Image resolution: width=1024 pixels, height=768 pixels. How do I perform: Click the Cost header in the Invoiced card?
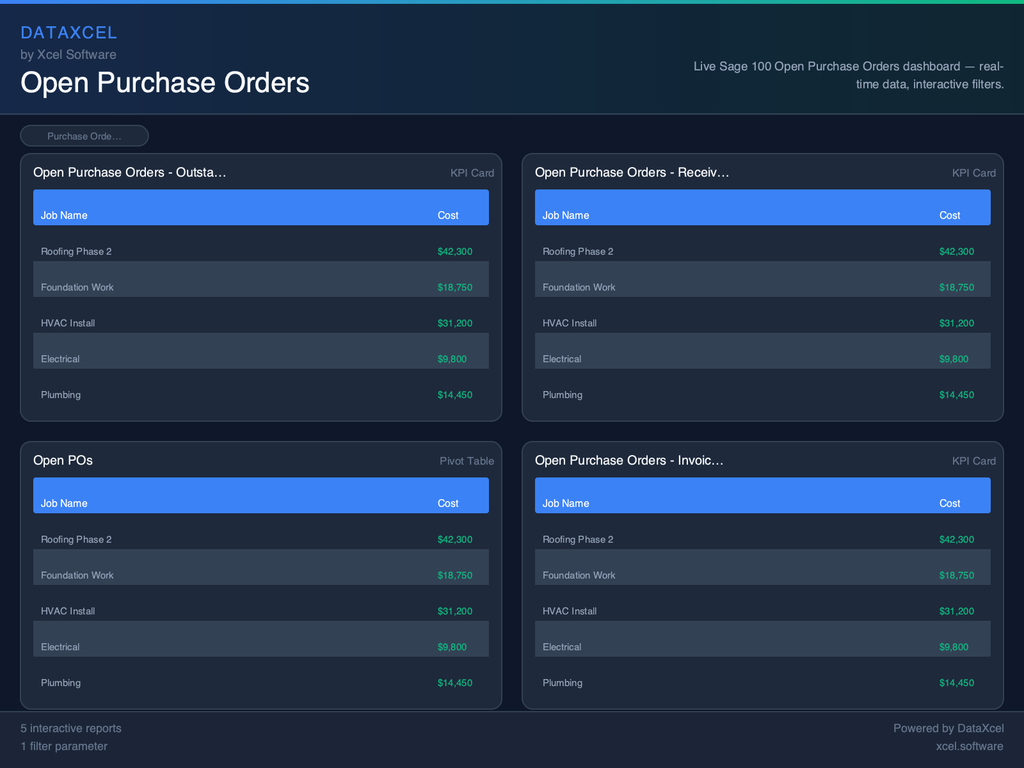[x=949, y=503]
